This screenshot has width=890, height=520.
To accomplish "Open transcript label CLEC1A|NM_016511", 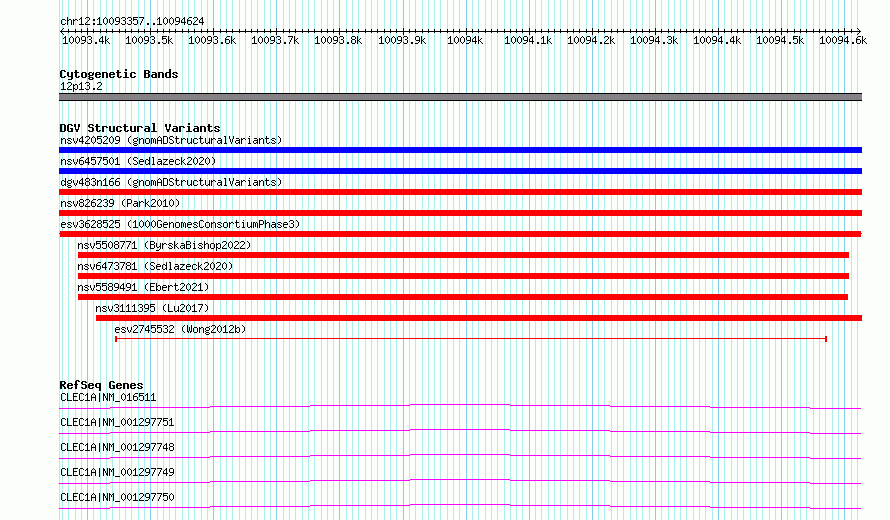I will [x=108, y=397].
